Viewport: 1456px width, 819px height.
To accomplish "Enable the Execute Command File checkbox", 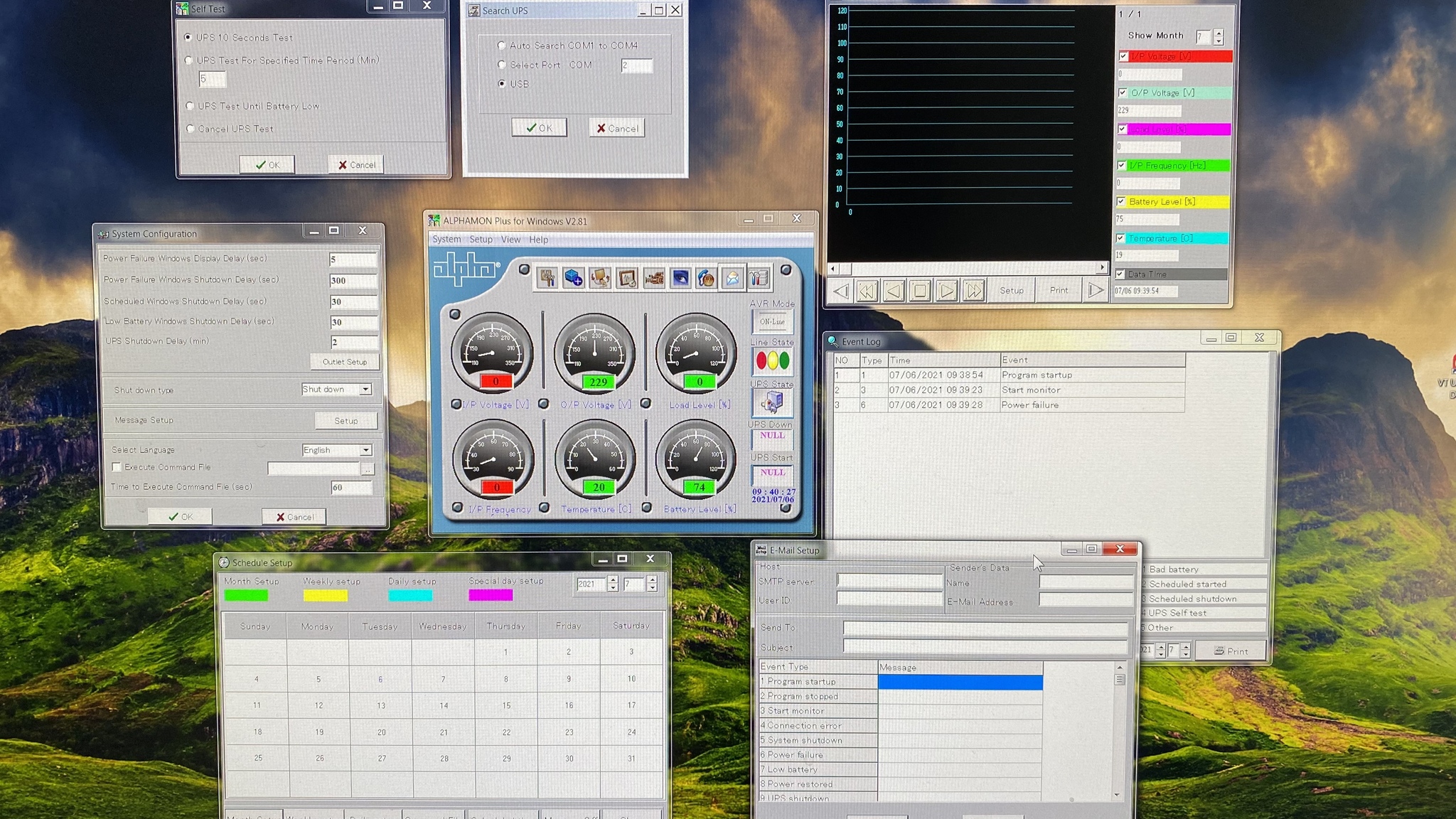I will coord(117,467).
